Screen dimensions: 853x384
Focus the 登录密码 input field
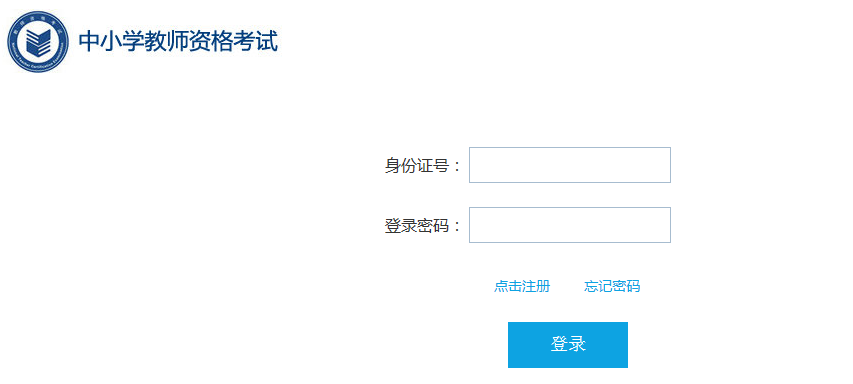point(570,225)
